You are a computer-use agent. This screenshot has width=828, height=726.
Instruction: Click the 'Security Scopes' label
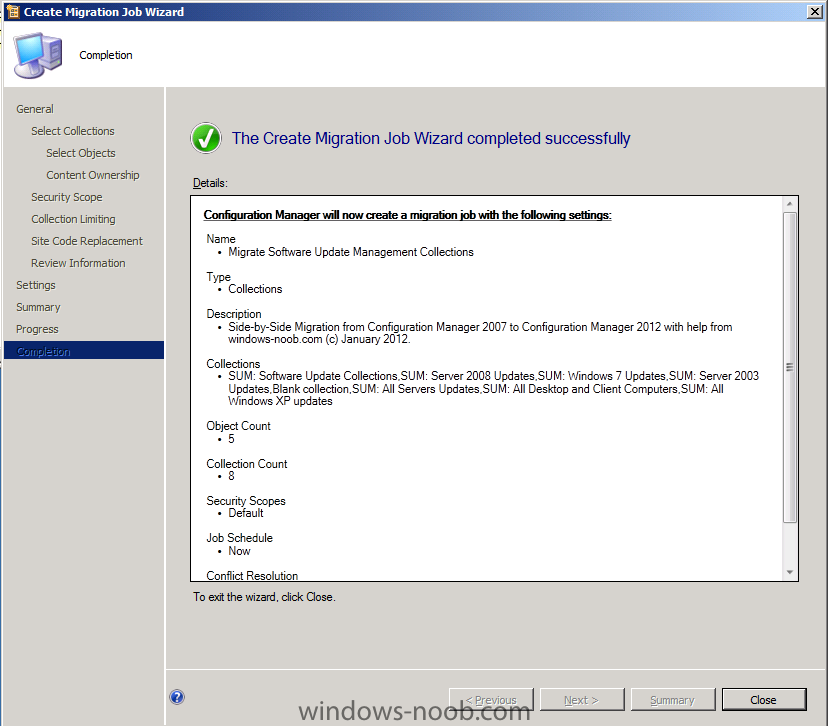[x=246, y=501]
